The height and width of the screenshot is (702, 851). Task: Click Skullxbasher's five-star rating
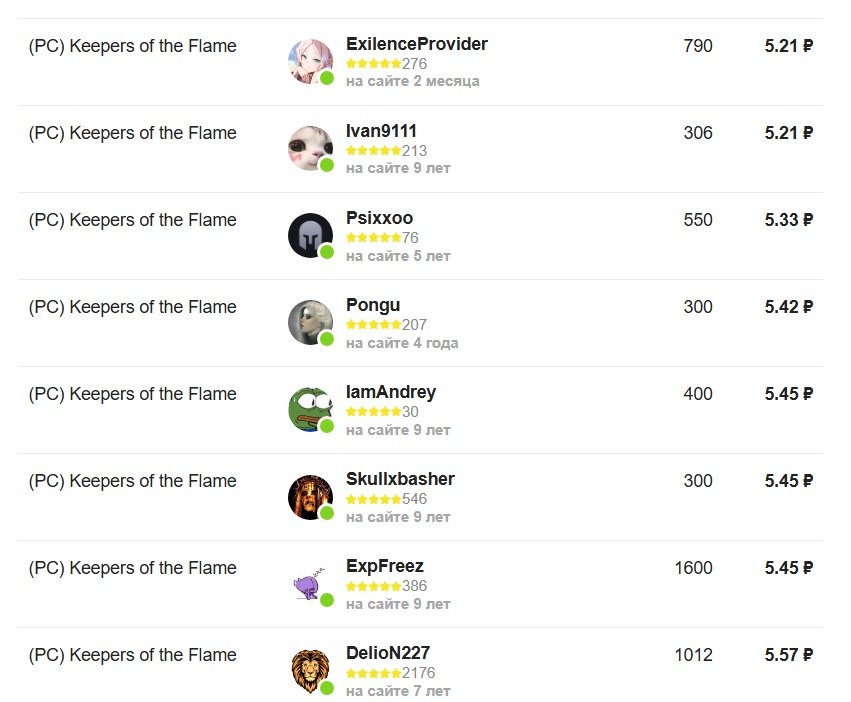373,499
